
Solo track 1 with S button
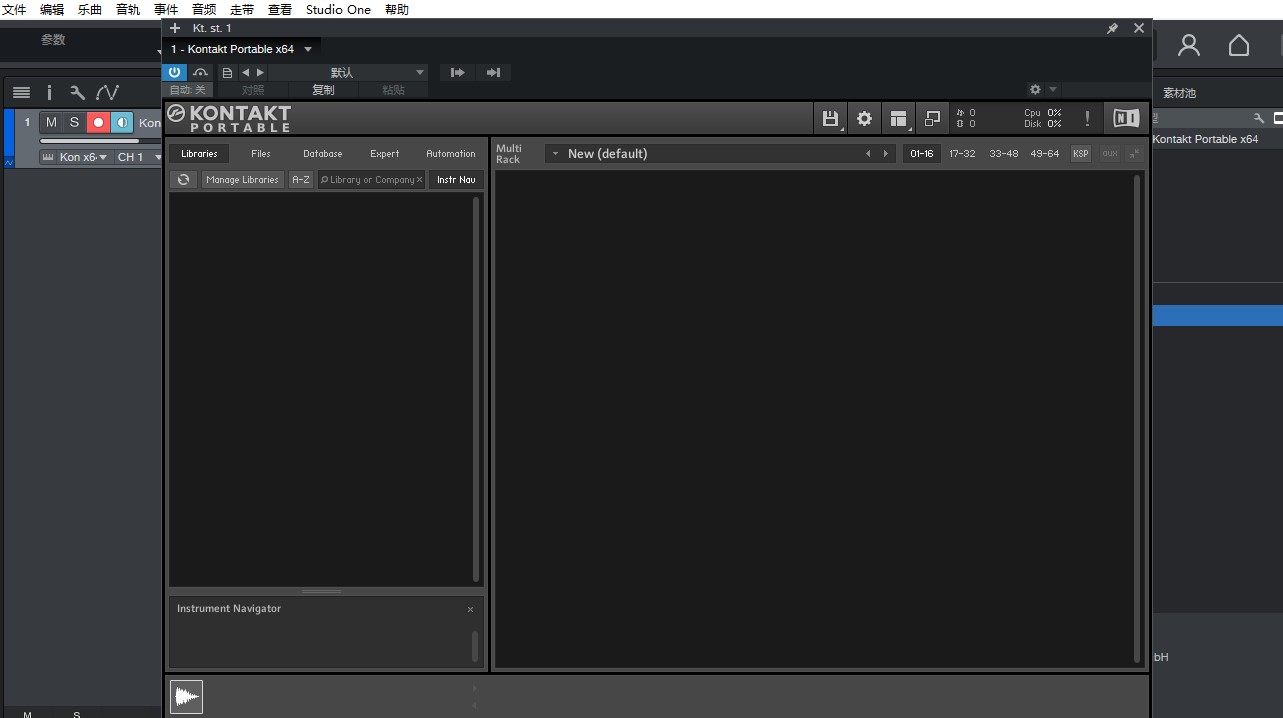(x=74, y=122)
